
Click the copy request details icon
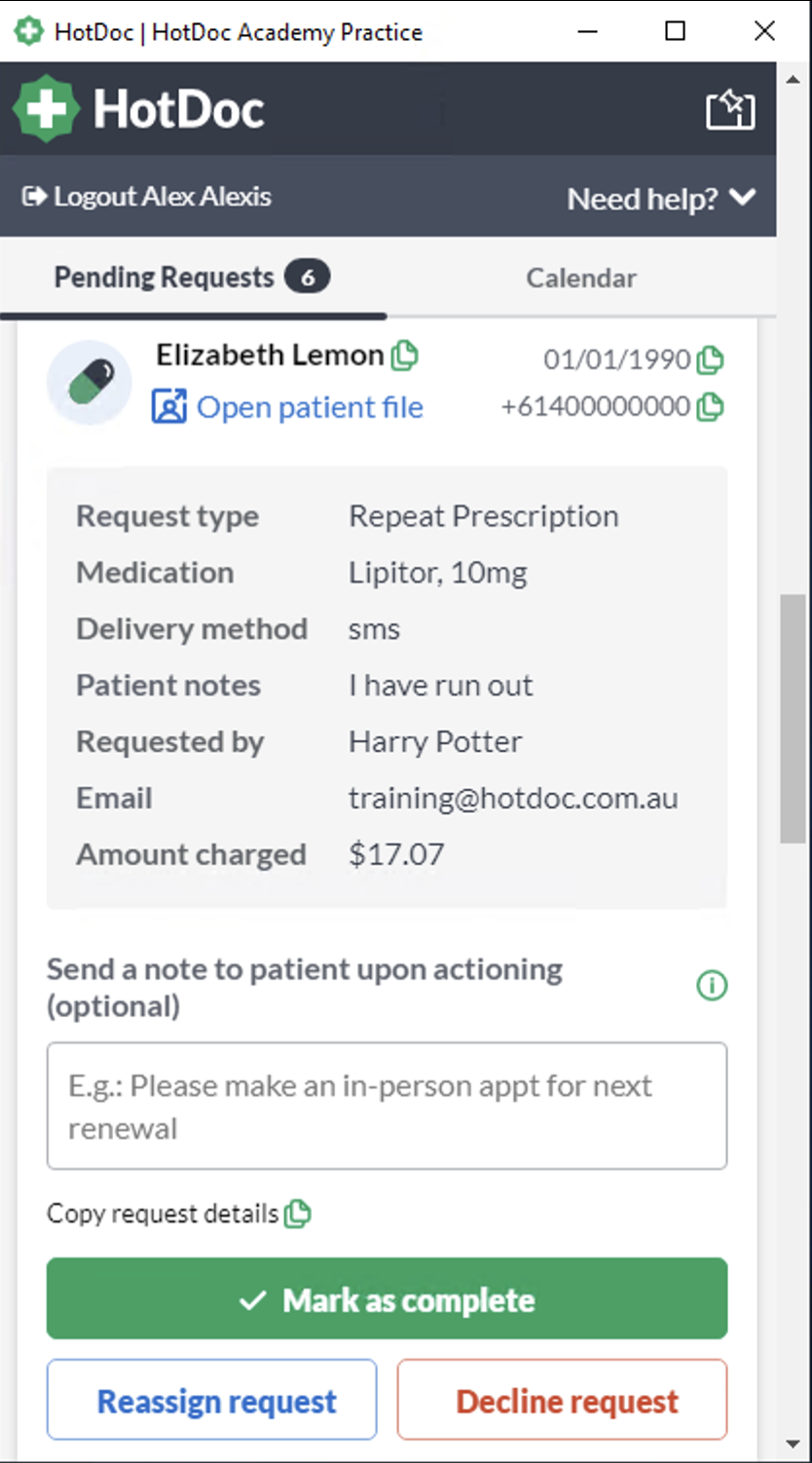[297, 1214]
